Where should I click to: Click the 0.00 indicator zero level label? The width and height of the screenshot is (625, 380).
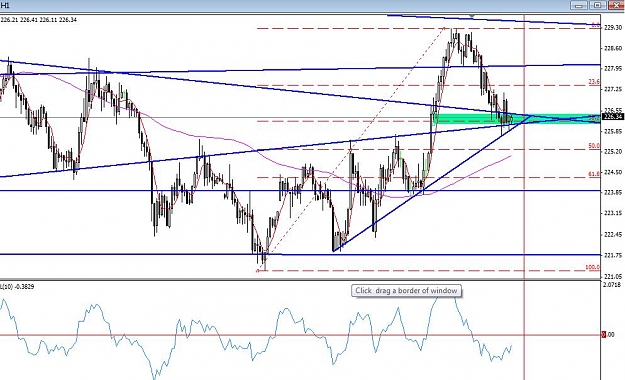(608, 335)
